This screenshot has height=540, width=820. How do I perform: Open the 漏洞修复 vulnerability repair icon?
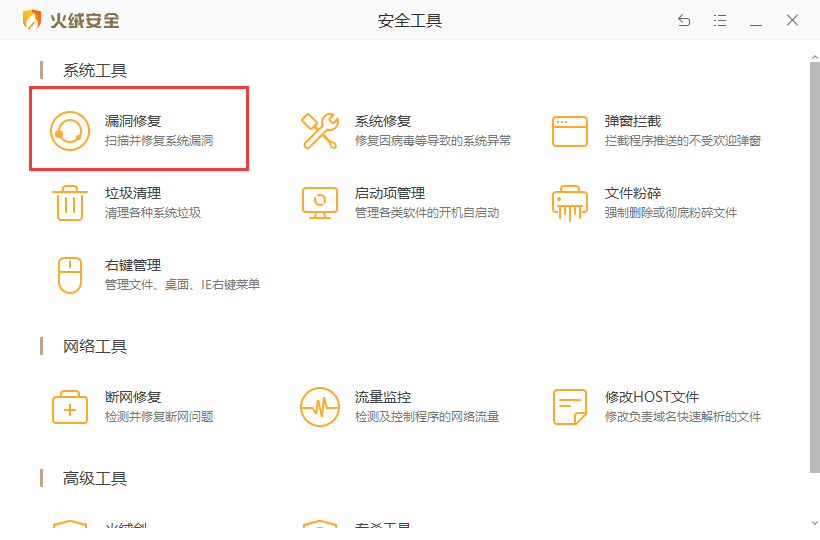[x=70, y=131]
